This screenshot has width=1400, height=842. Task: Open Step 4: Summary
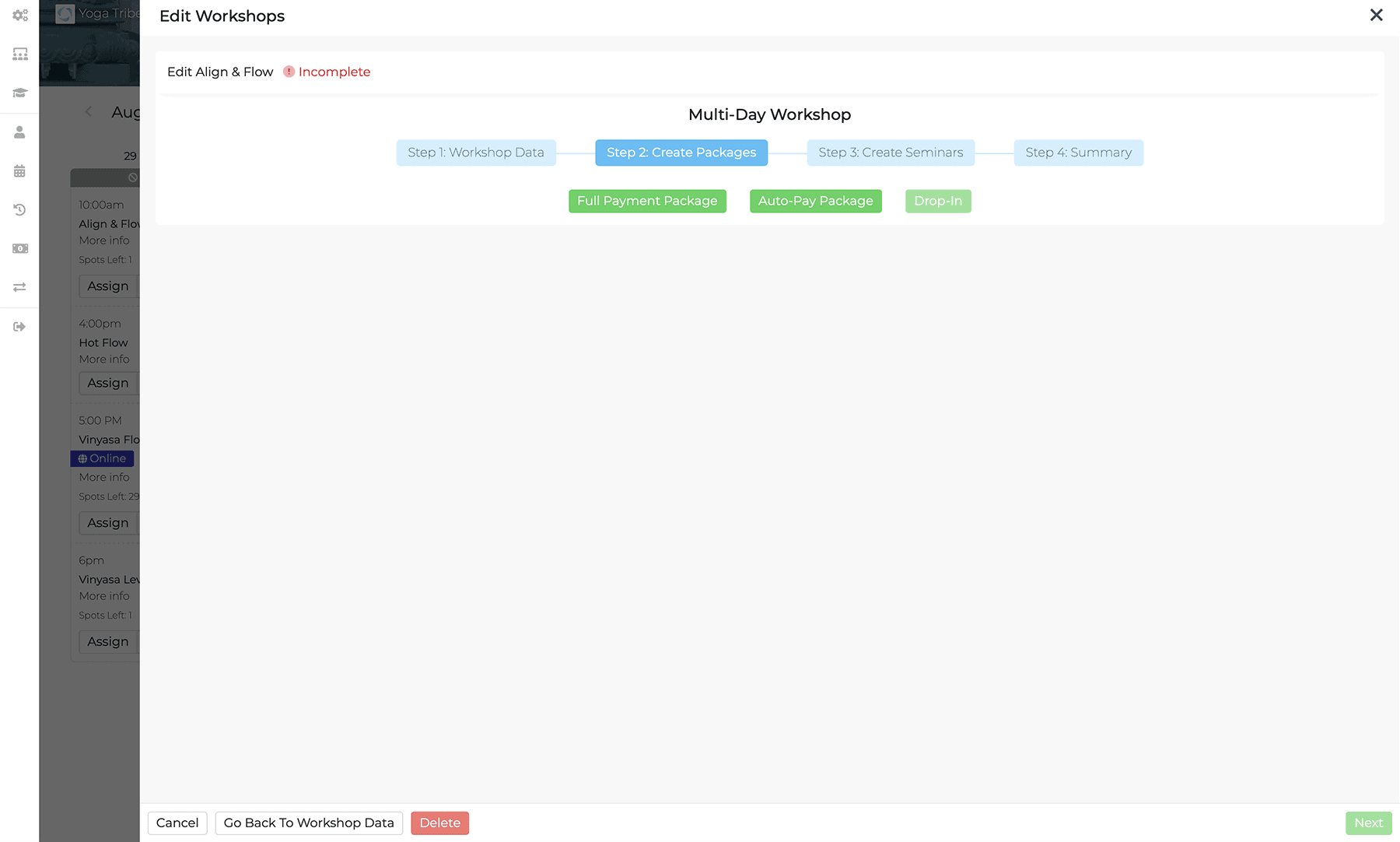[x=1079, y=153]
